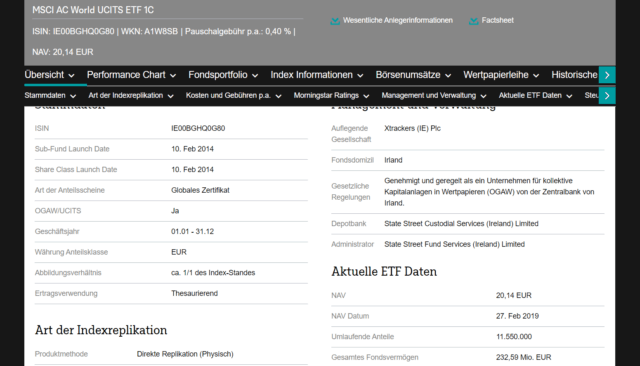The image size is (640, 366).
Task: Click Umlaufende Anteile value 11.550.000
Action: point(514,337)
